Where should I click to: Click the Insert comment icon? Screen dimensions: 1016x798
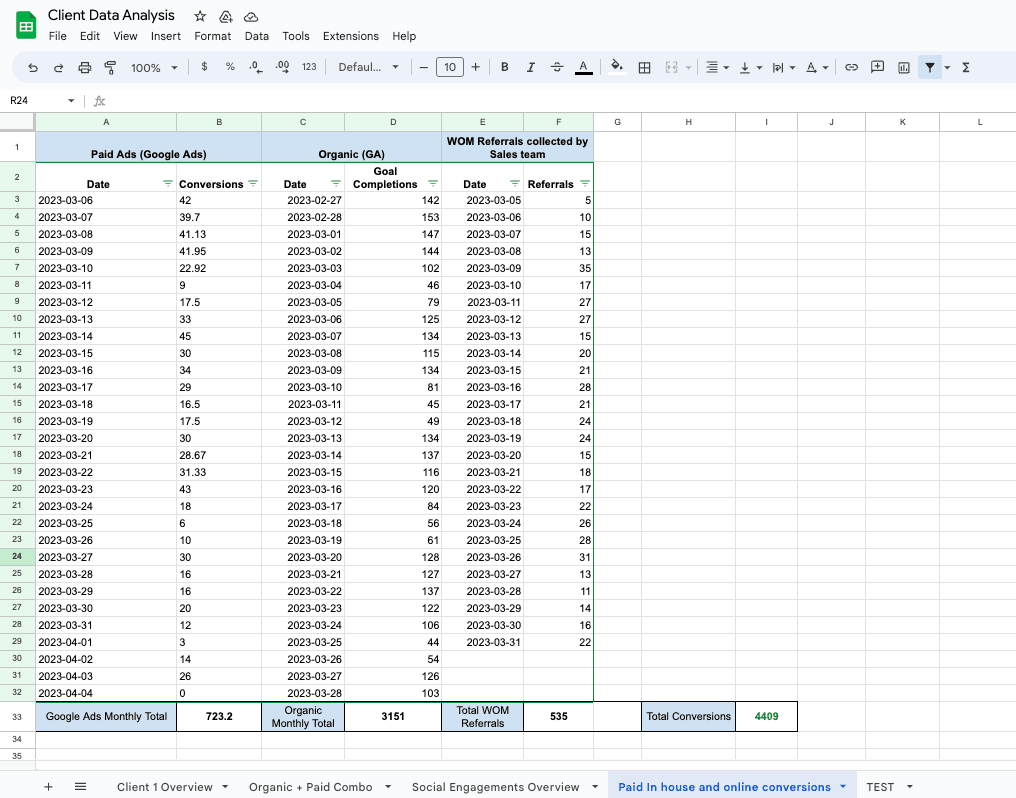(878, 67)
